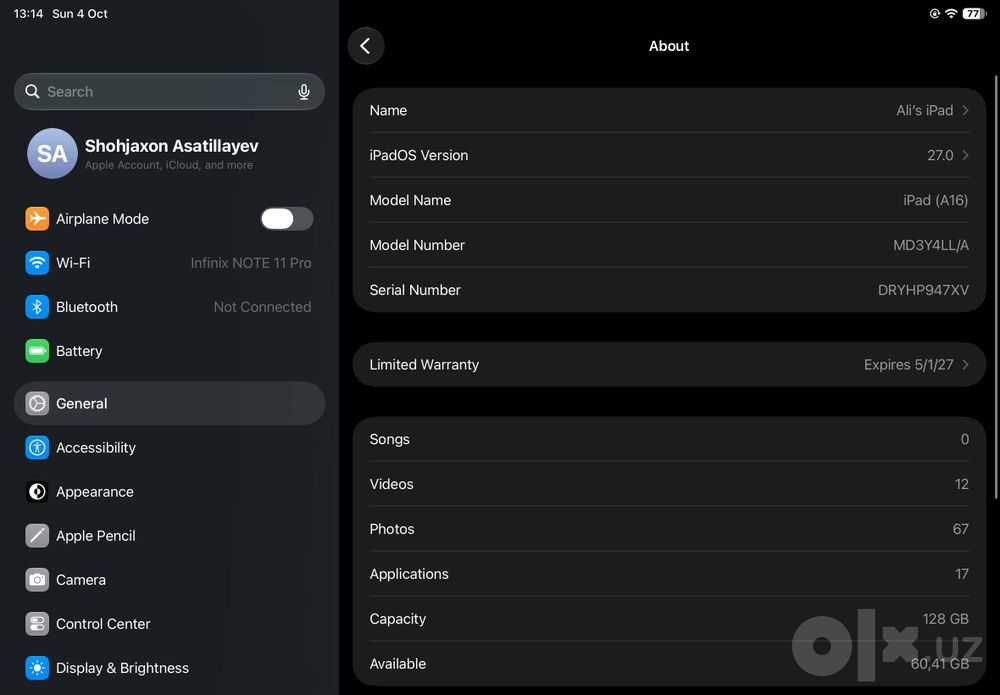Tap Apple Account, iCloud, and more subtitle
Screen dimensions: 1000x695
(169, 165)
